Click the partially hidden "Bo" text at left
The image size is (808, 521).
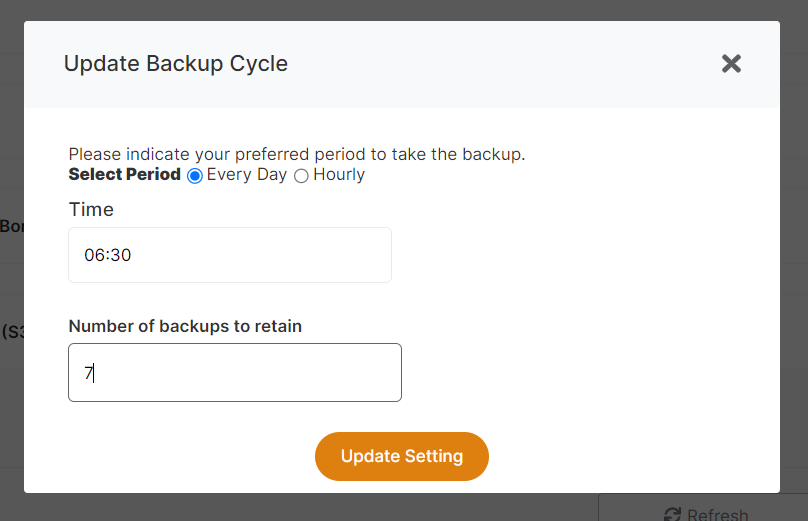12,226
